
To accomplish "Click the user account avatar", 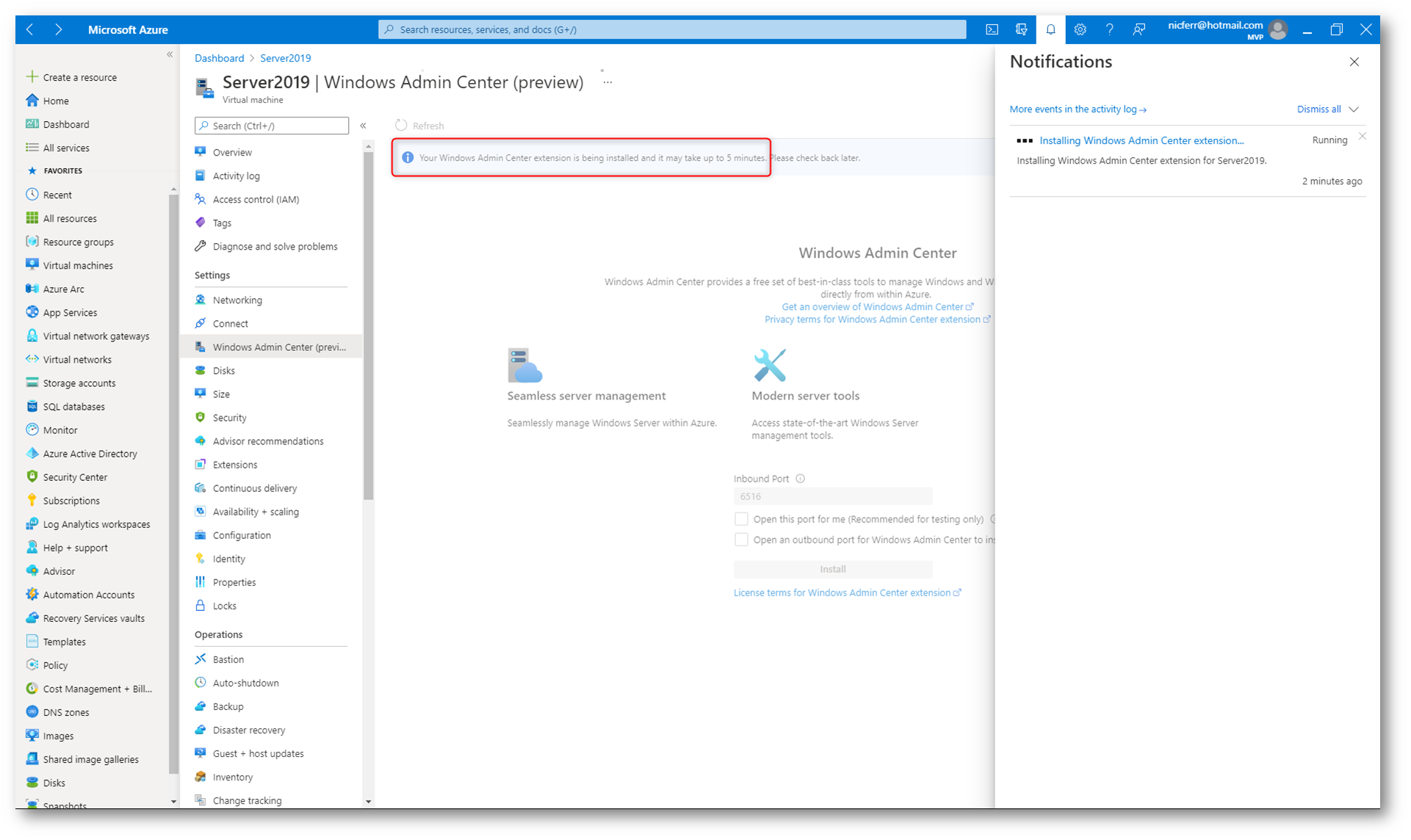I will (1278, 30).
